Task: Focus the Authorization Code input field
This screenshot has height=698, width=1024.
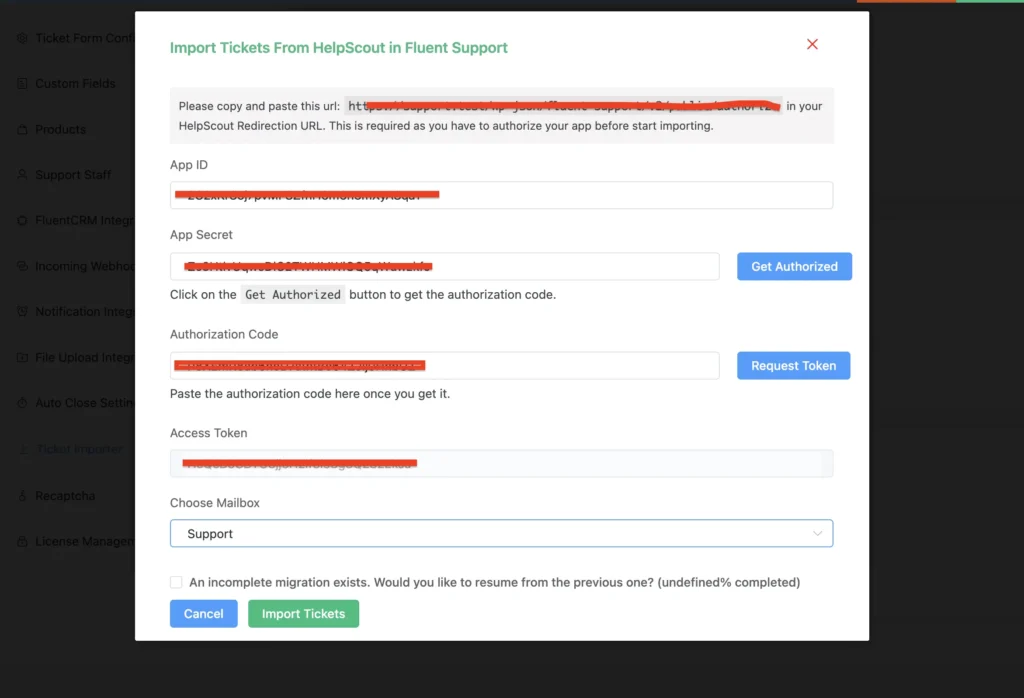Action: click(445, 366)
